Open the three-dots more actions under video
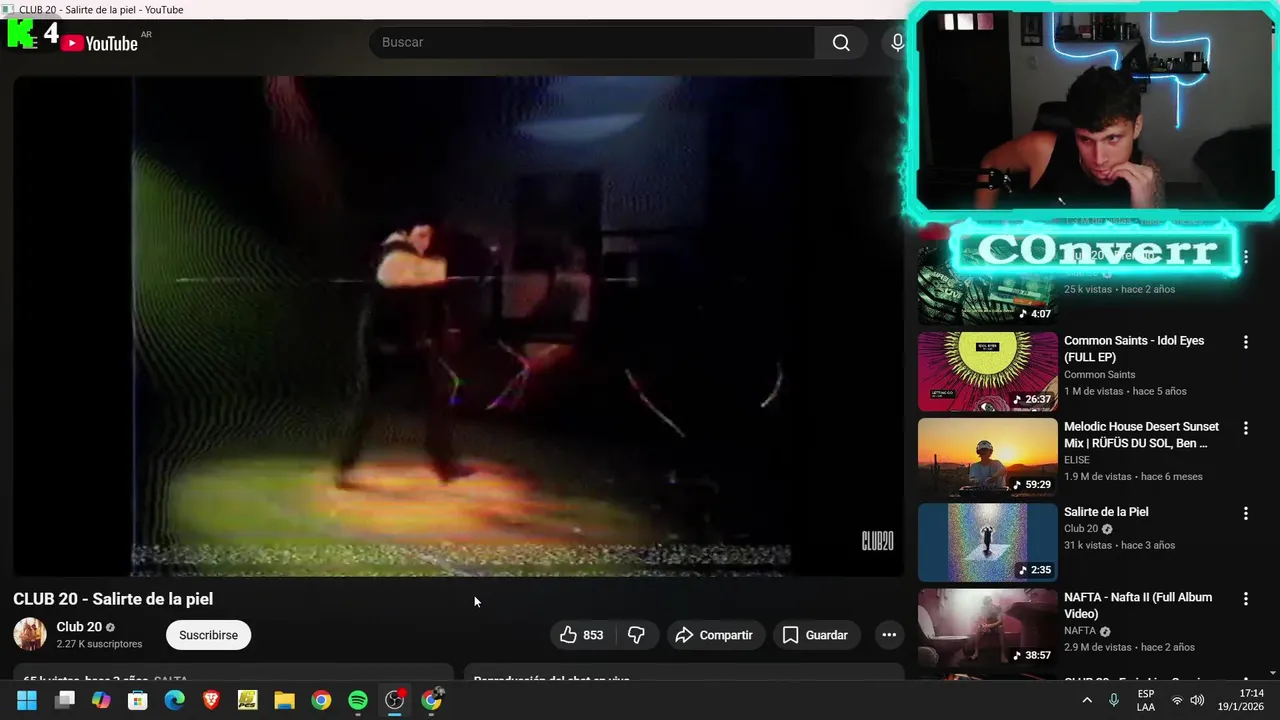The width and height of the screenshot is (1280, 720). pos(889,635)
